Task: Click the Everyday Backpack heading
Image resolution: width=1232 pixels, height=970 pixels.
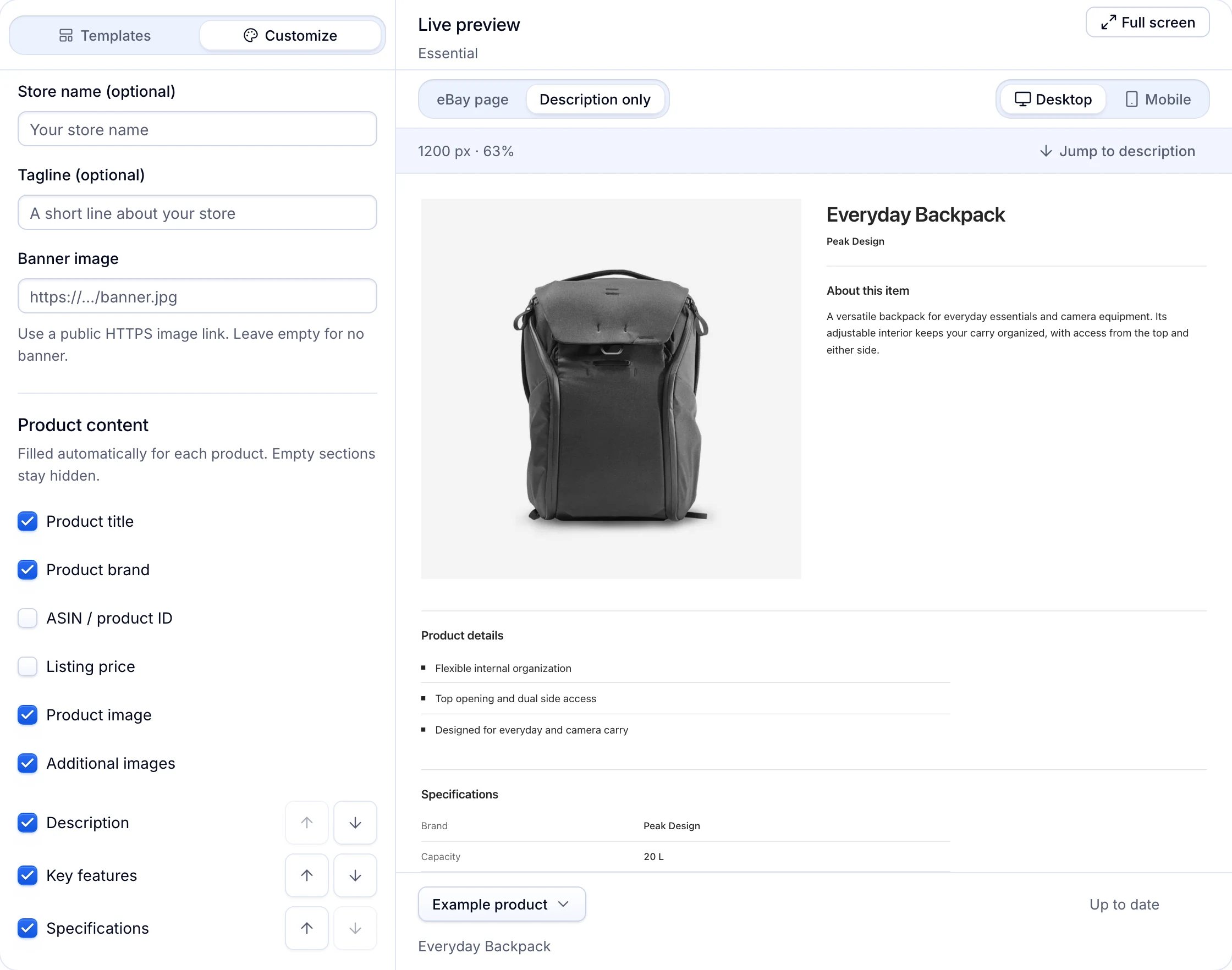Action: point(915,214)
